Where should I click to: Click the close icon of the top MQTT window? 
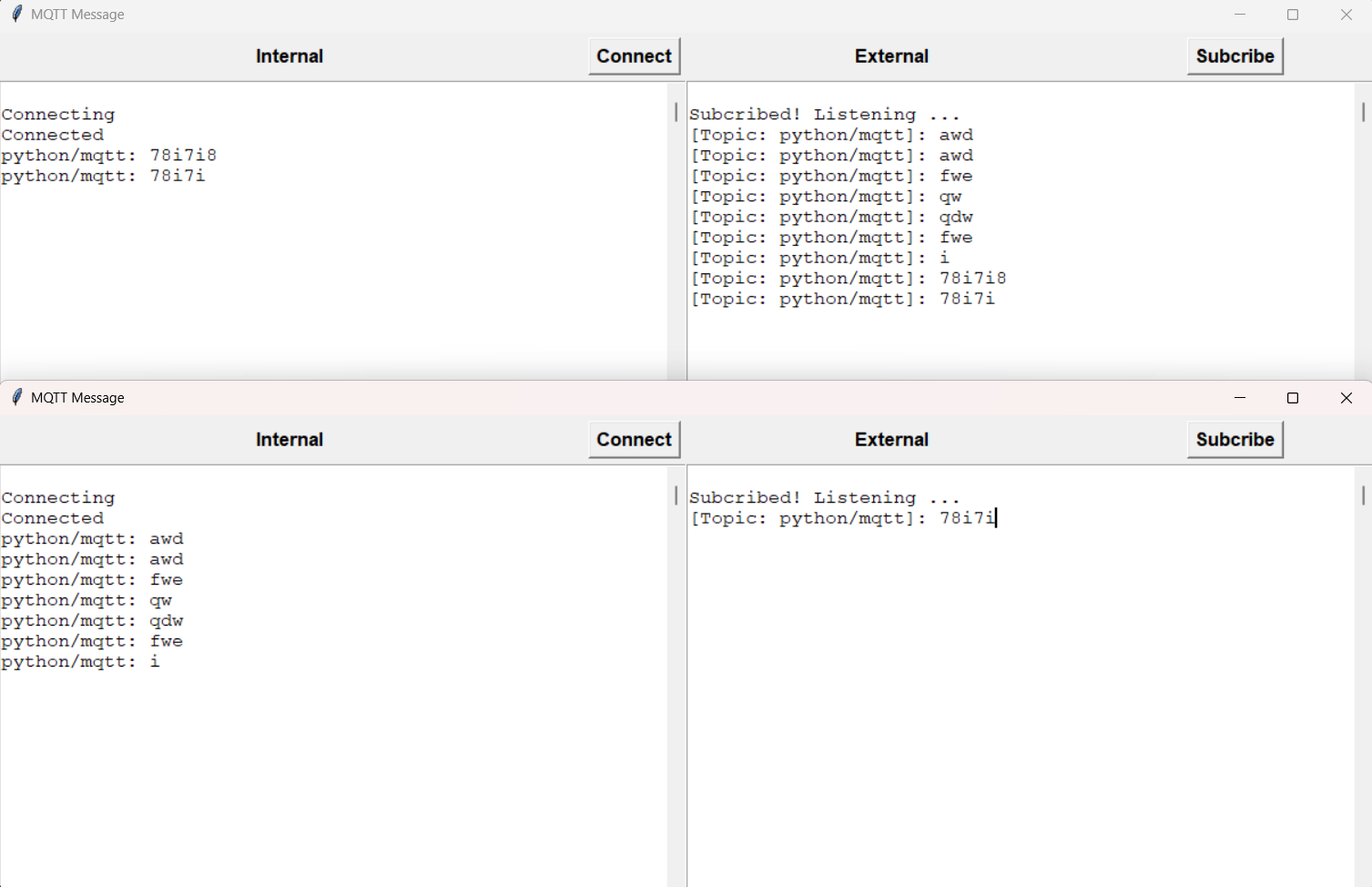coord(1346,14)
